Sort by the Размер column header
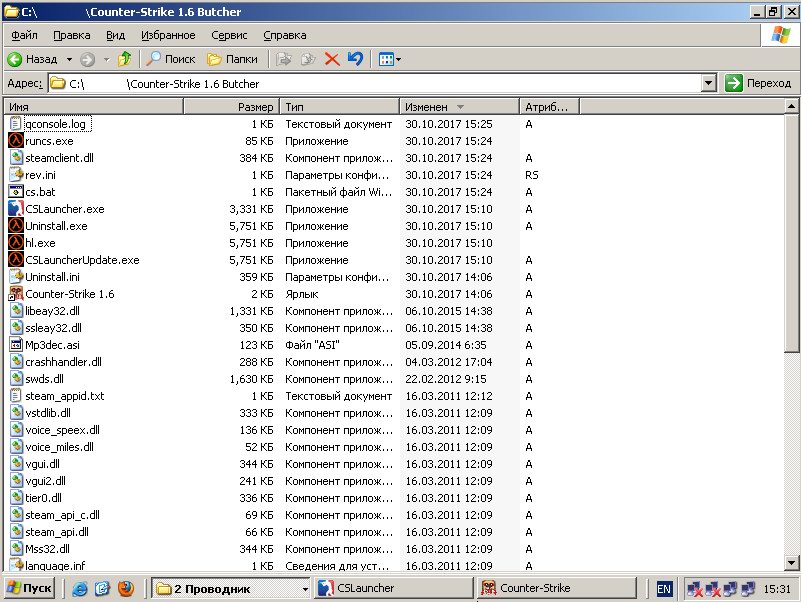 tap(231, 107)
